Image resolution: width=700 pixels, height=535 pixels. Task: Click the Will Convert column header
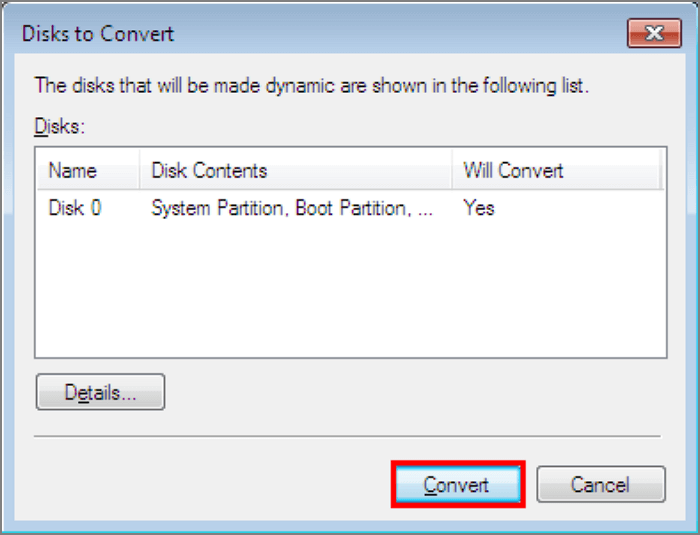click(513, 170)
